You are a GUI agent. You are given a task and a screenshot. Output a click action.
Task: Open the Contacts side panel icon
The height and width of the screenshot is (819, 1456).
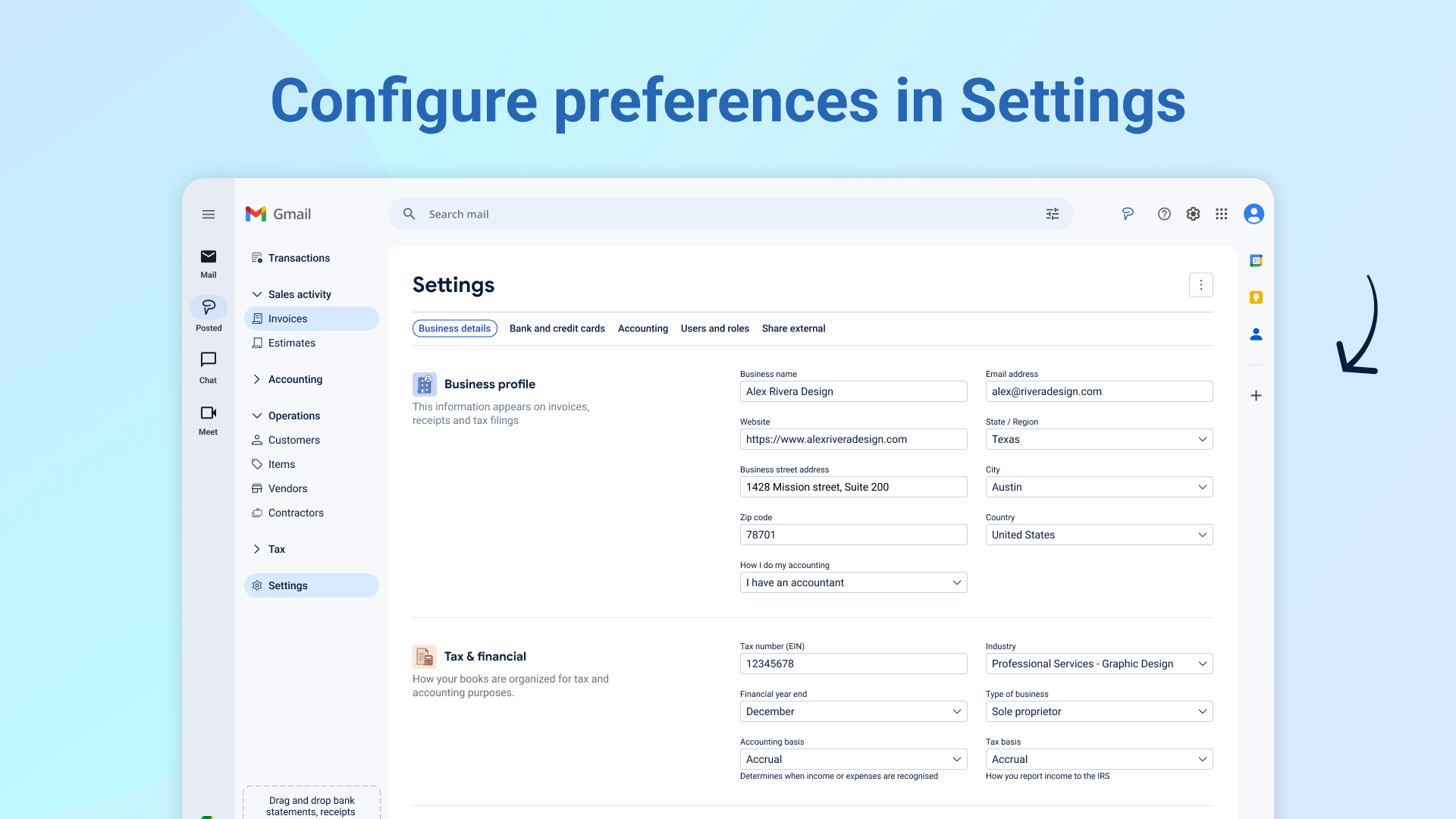pyautogui.click(x=1256, y=334)
